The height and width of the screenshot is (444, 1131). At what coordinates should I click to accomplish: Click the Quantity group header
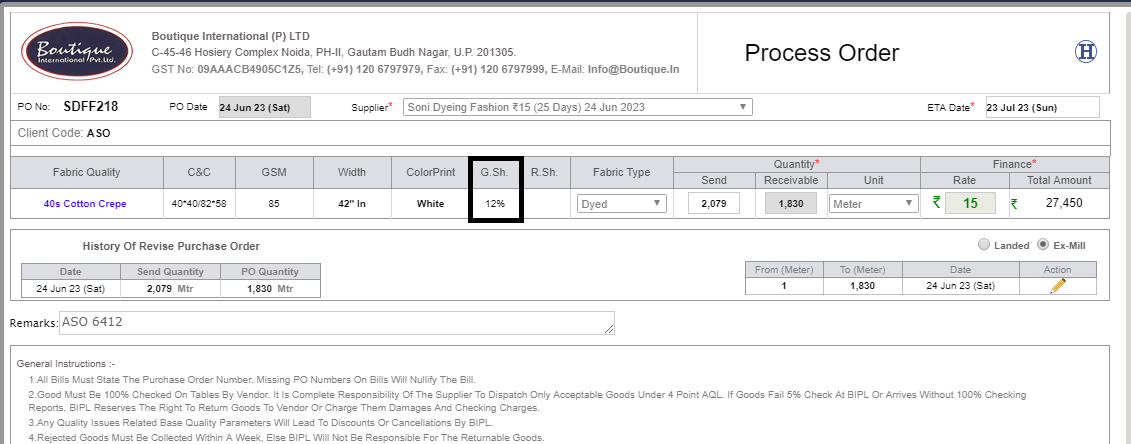[796, 164]
